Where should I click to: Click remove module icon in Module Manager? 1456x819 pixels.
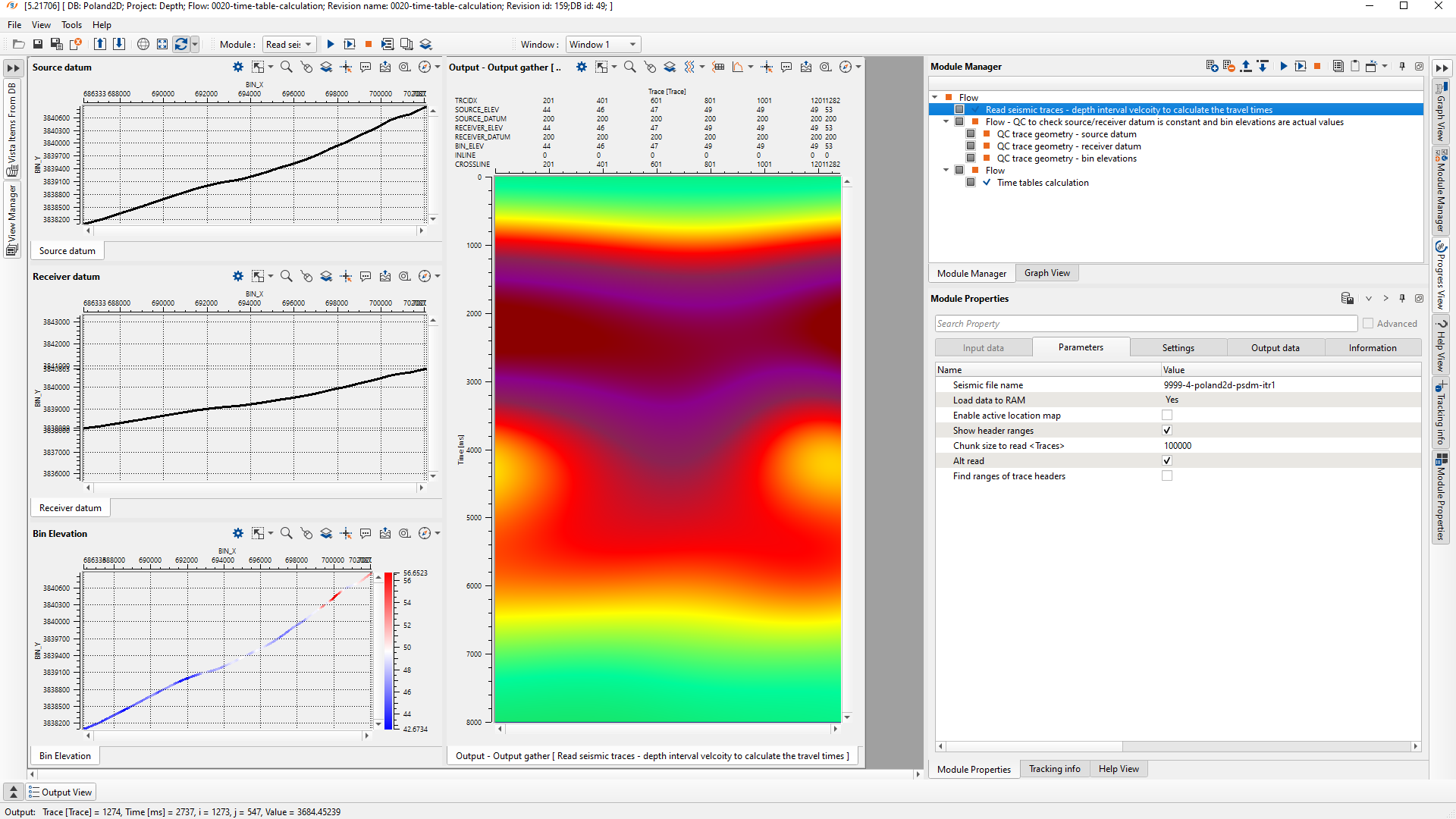tap(1228, 67)
